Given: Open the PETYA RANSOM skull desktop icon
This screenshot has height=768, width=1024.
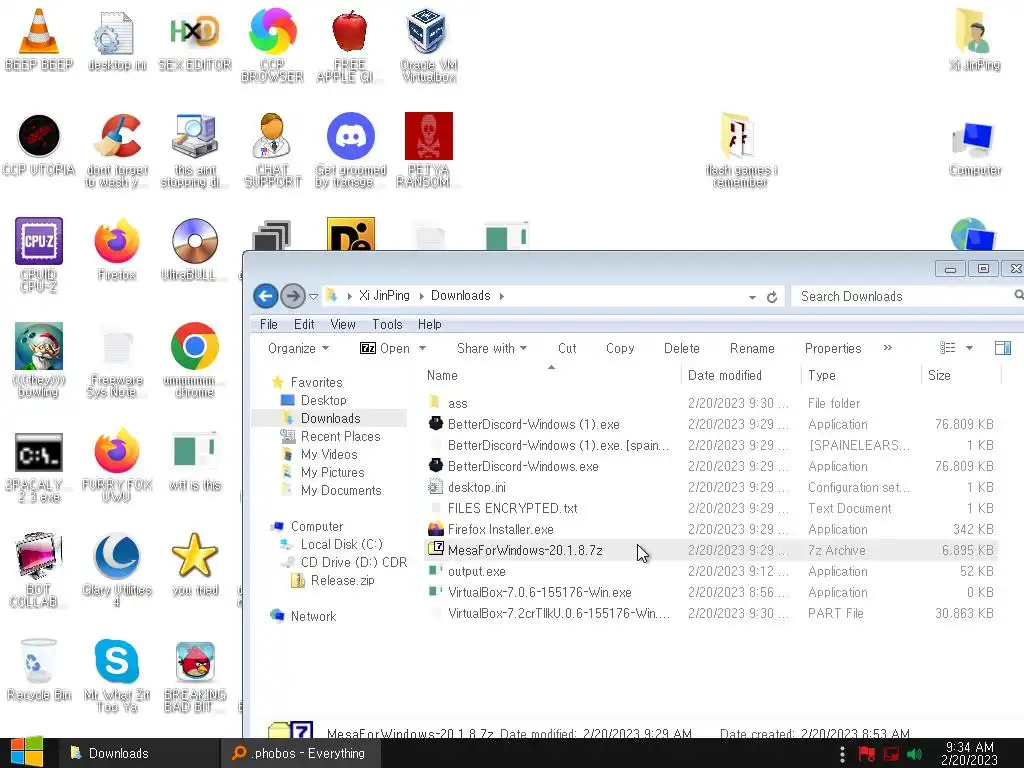Looking at the screenshot, I should pyautogui.click(x=428, y=150).
